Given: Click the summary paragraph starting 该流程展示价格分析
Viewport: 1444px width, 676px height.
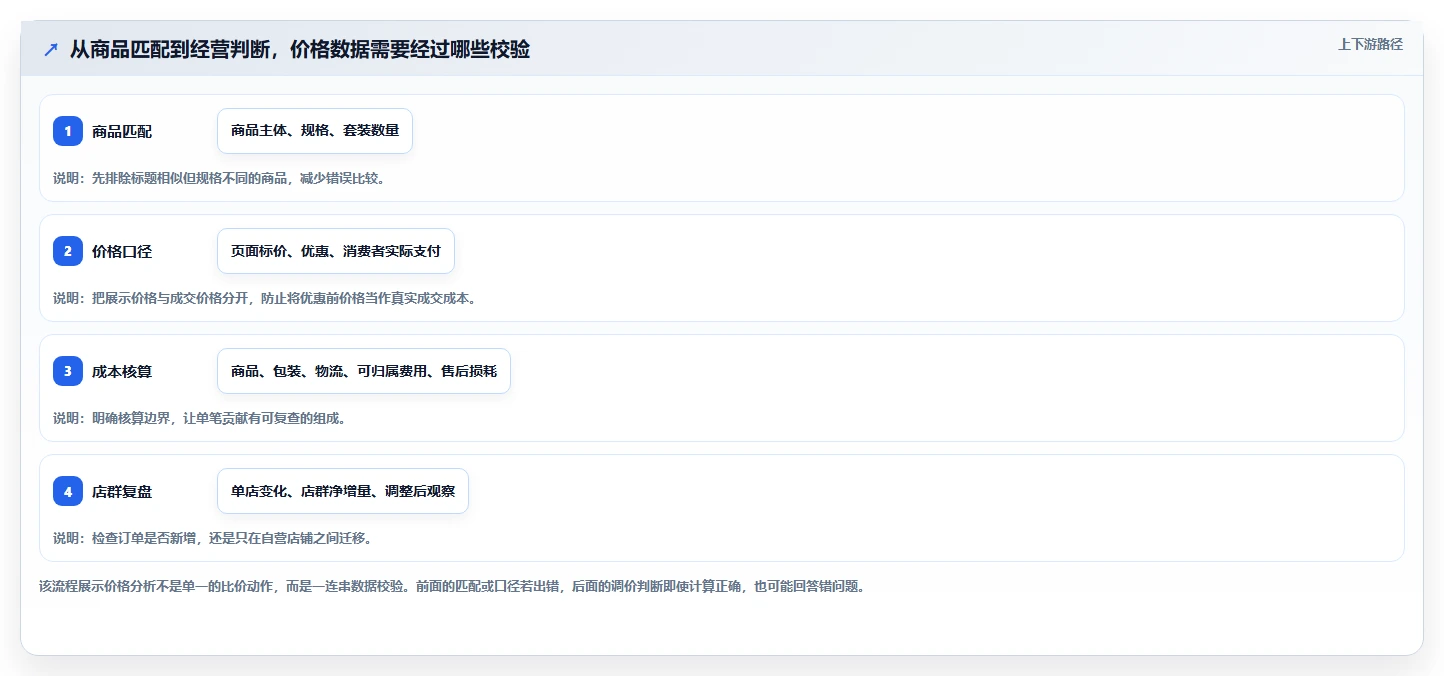Looking at the screenshot, I should point(451,586).
